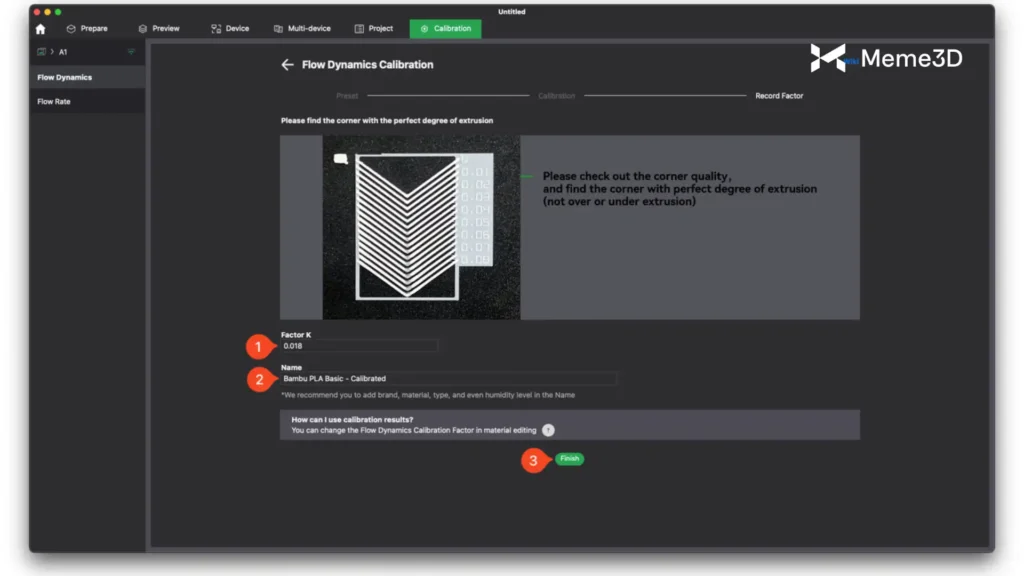Open the help icon after material editing text

tap(548, 430)
